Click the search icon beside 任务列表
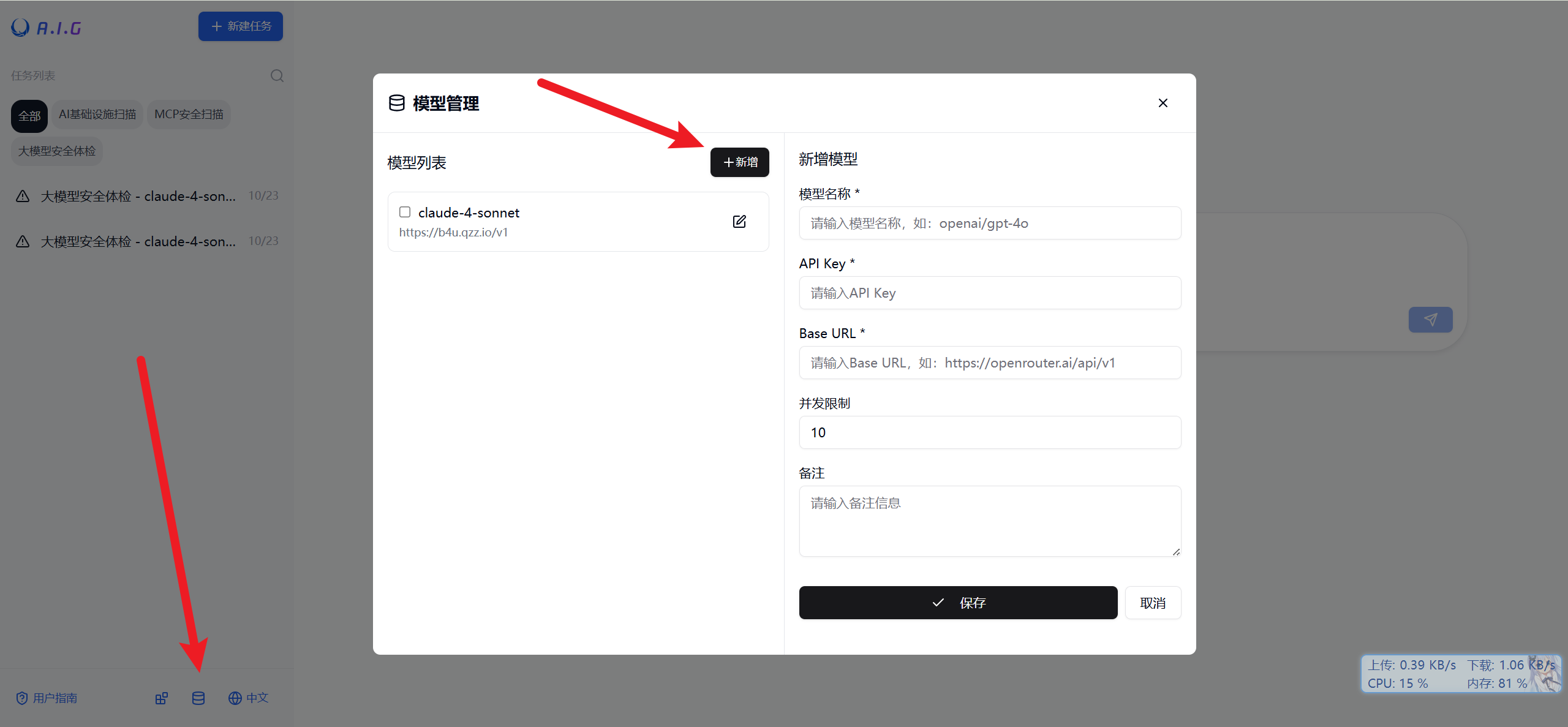This screenshot has height=727, width=1568. 277,76
